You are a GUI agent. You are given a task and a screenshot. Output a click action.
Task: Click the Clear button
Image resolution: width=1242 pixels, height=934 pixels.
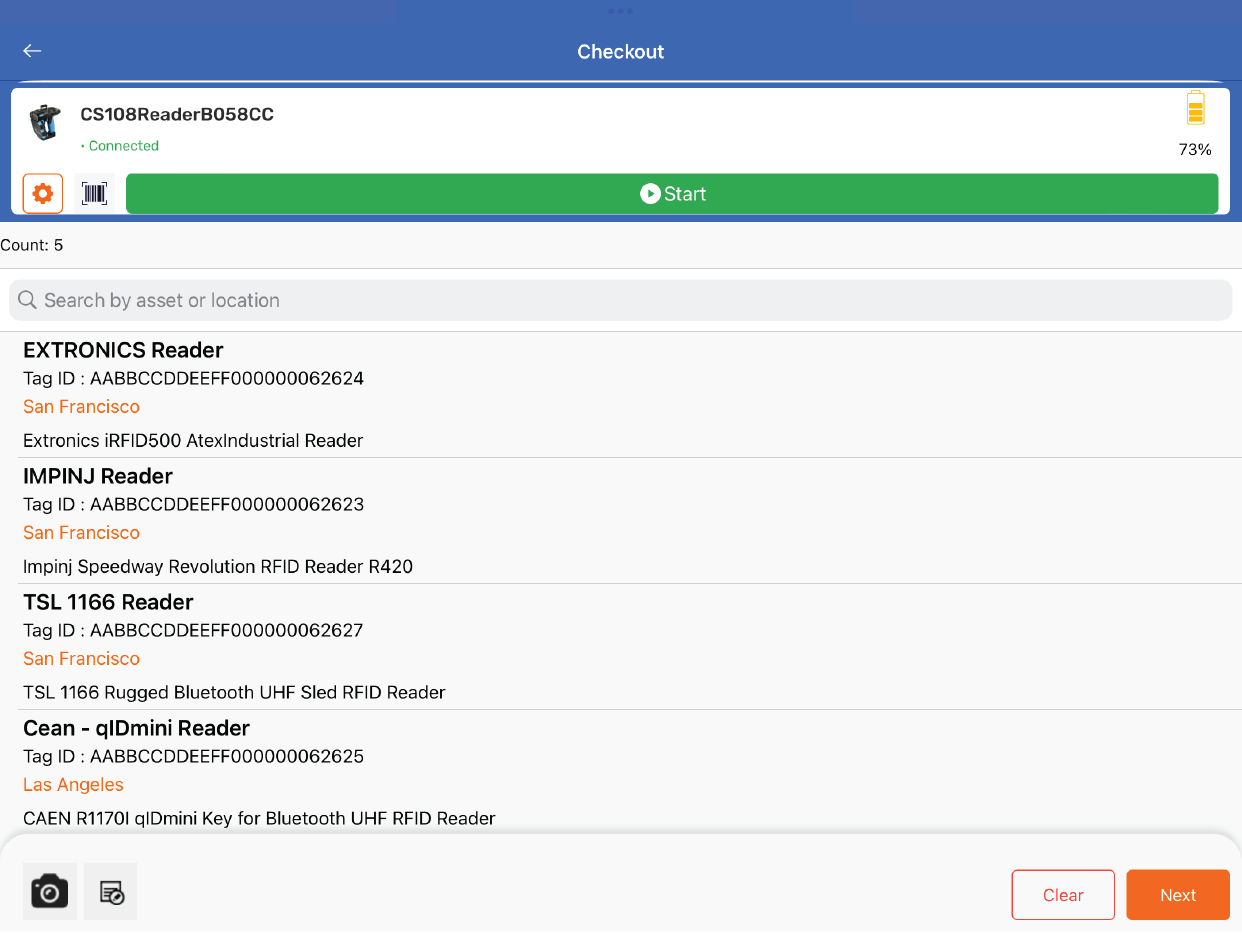[1063, 895]
